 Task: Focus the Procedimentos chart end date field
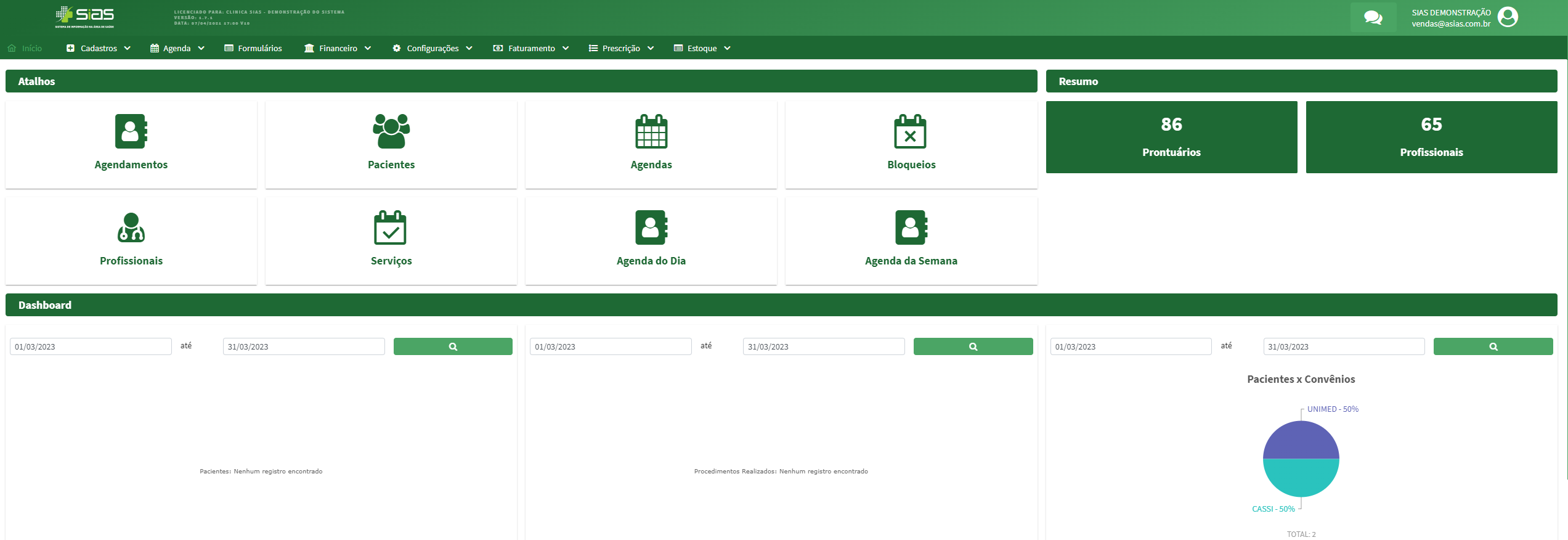coord(824,346)
